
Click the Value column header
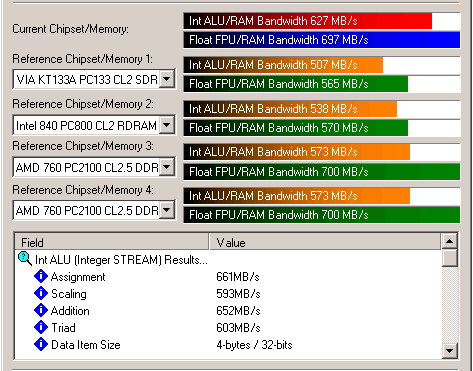tap(325, 242)
